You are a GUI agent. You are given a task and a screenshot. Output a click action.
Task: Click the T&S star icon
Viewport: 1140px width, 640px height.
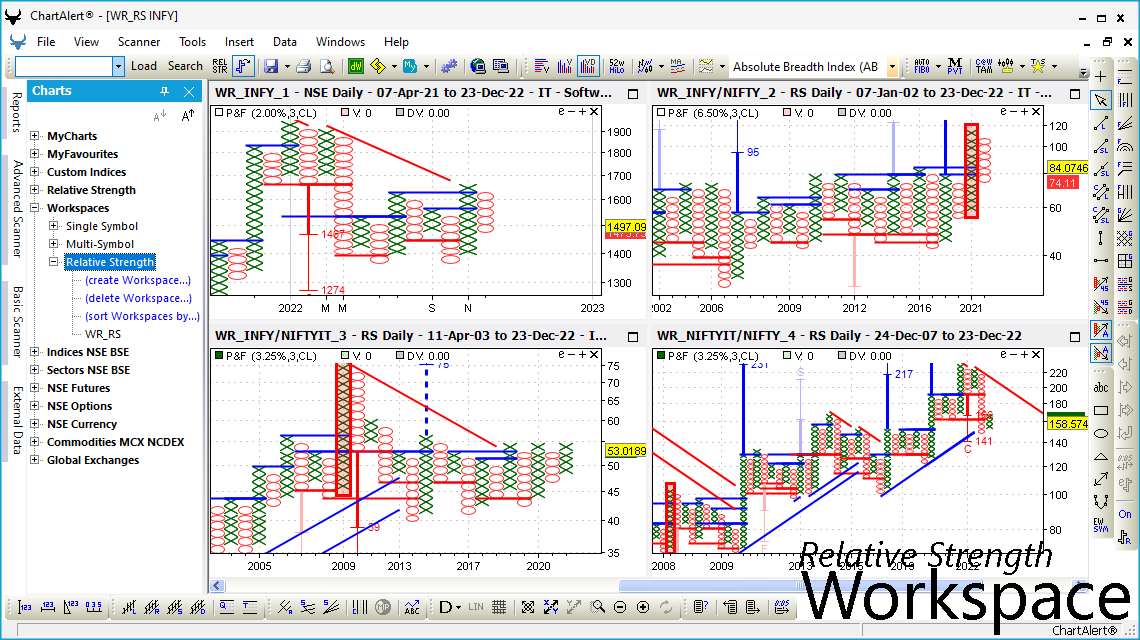click(1038, 66)
